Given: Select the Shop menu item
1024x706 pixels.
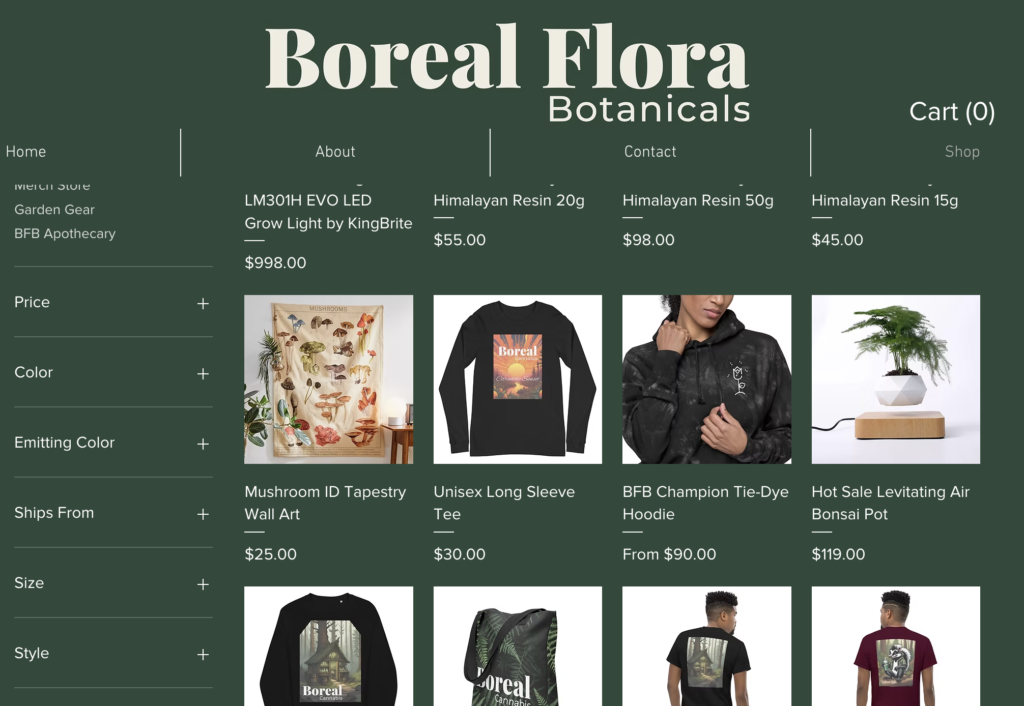Looking at the screenshot, I should 962,152.
